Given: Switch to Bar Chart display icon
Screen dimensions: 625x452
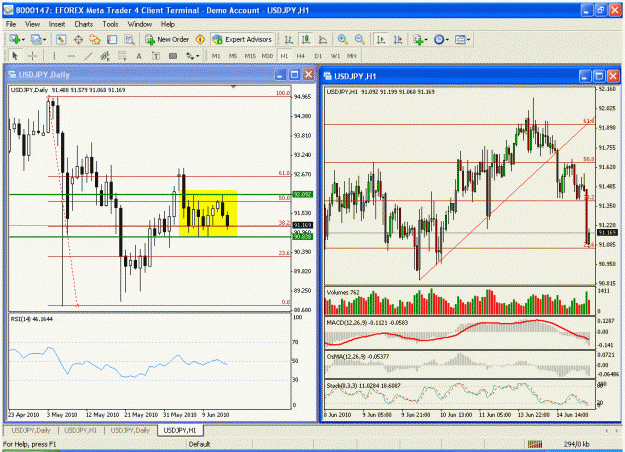Looking at the screenshot, I should (x=289, y=39).
